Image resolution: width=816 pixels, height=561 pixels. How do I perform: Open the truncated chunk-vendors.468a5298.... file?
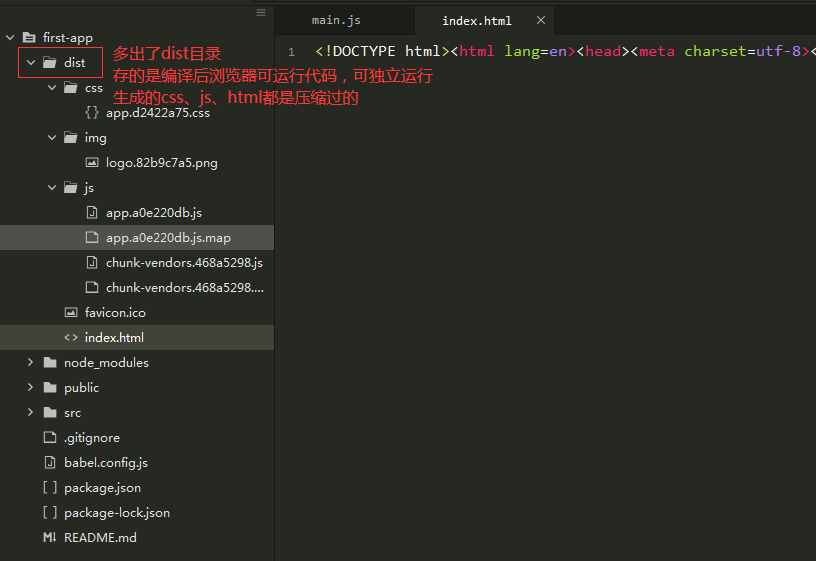click(185, 288)
